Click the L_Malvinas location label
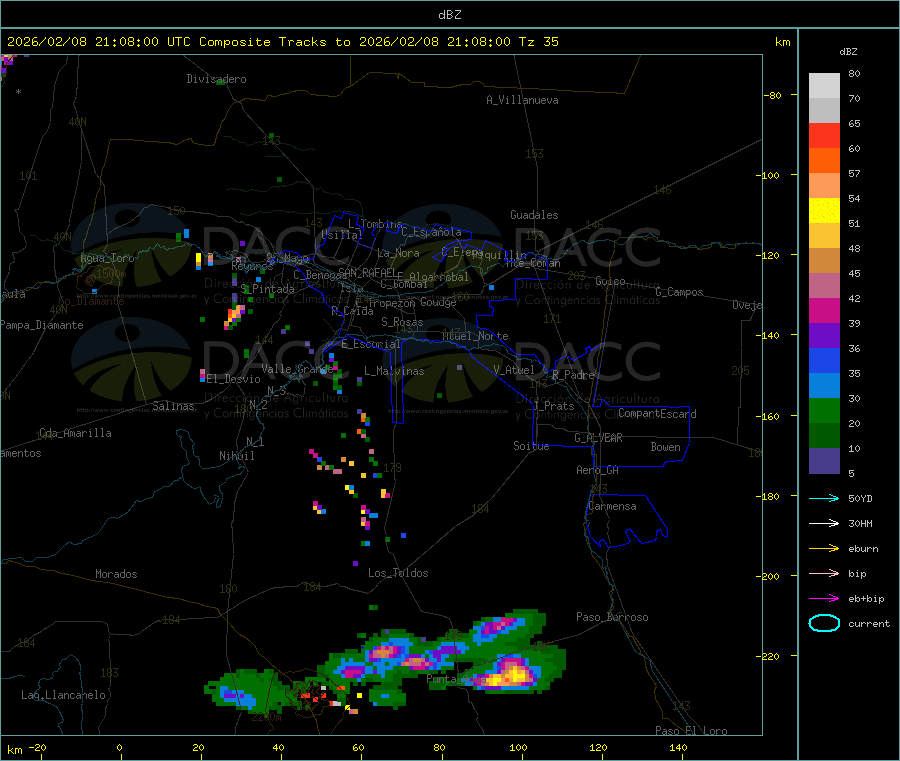This screenshot has width=900, height=761. pos(394,371)
